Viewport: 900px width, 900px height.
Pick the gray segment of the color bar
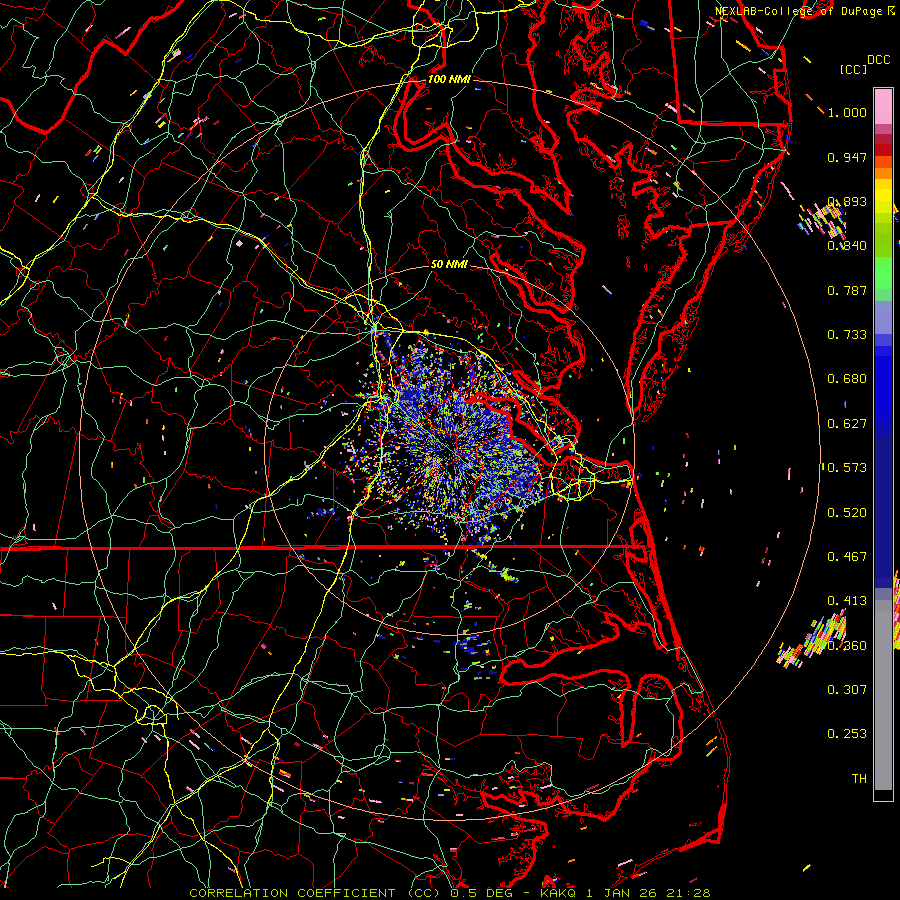pyautogui.click(x=883, y=695)
